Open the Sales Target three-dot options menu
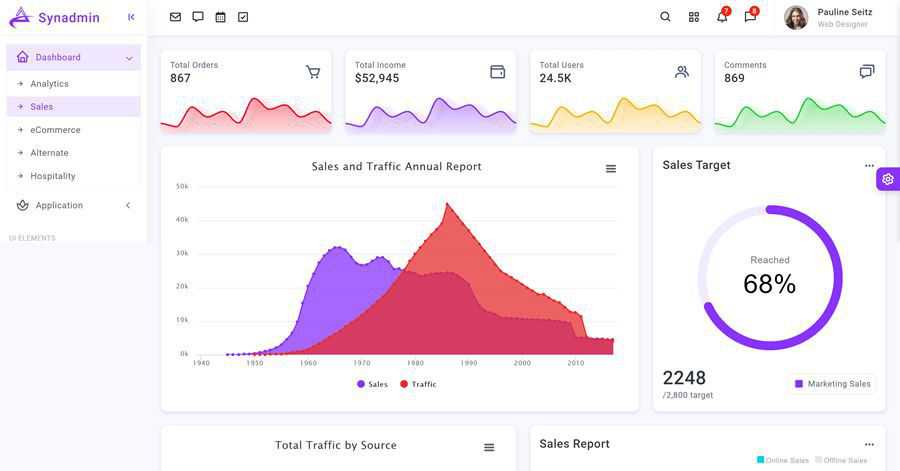The image size is (900, 471). tap(869, 166)
